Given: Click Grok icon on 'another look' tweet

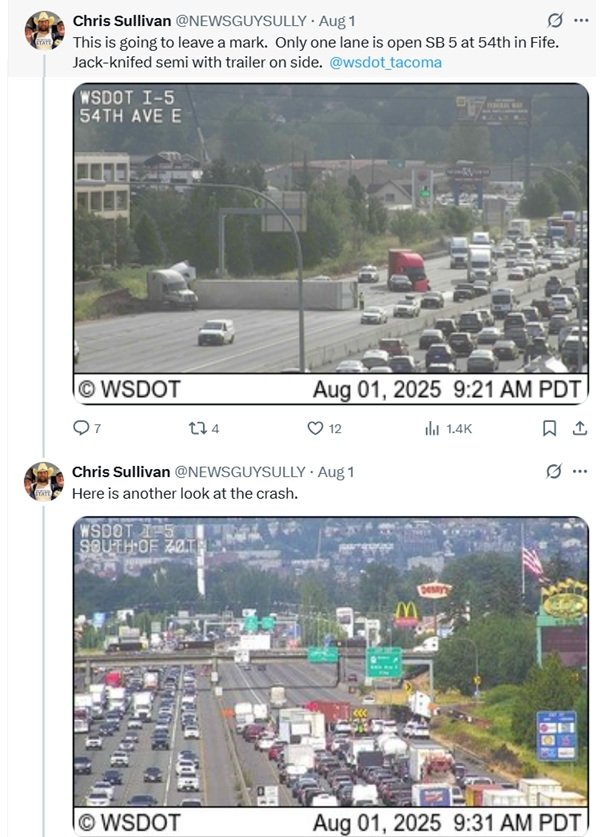Looking at the screenshot, I should (555, 471).
